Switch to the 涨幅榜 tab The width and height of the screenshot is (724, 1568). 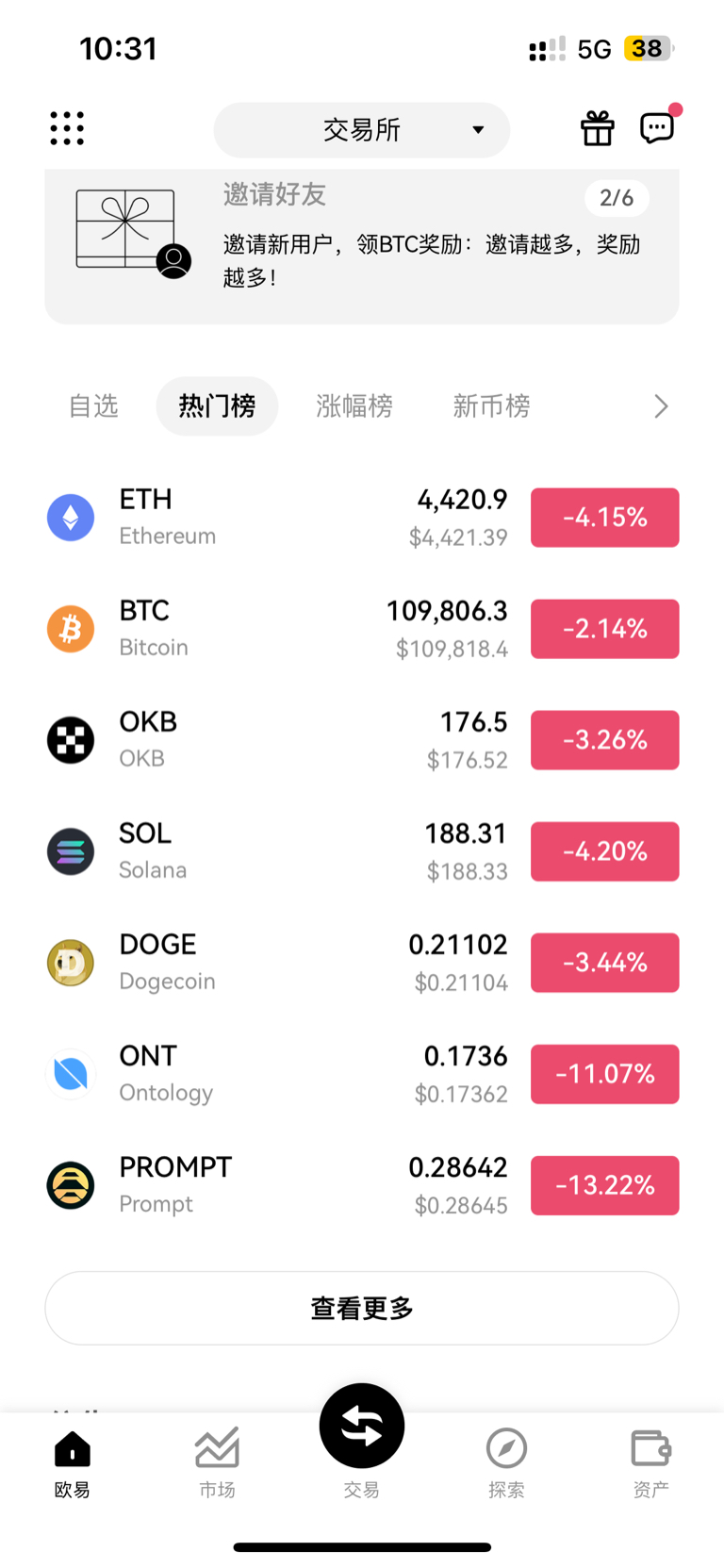(x=354, y=406)
